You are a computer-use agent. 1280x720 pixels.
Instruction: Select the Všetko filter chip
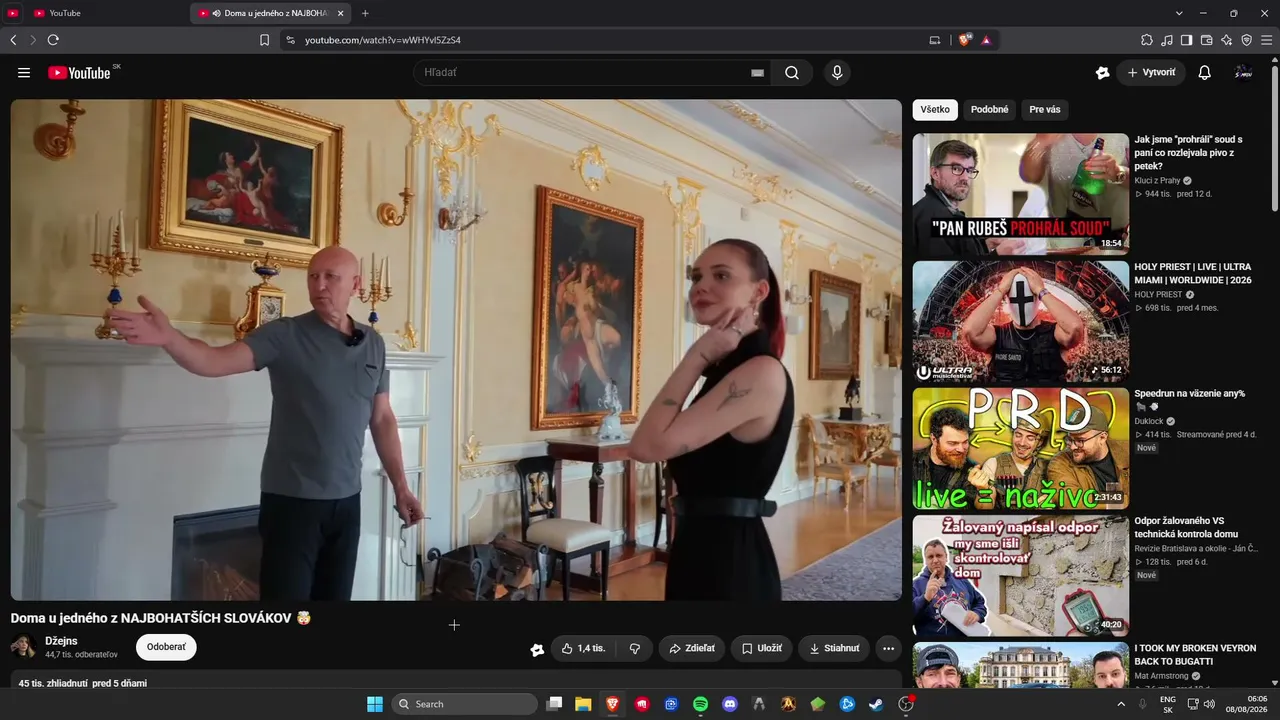(x=935, y=109)
